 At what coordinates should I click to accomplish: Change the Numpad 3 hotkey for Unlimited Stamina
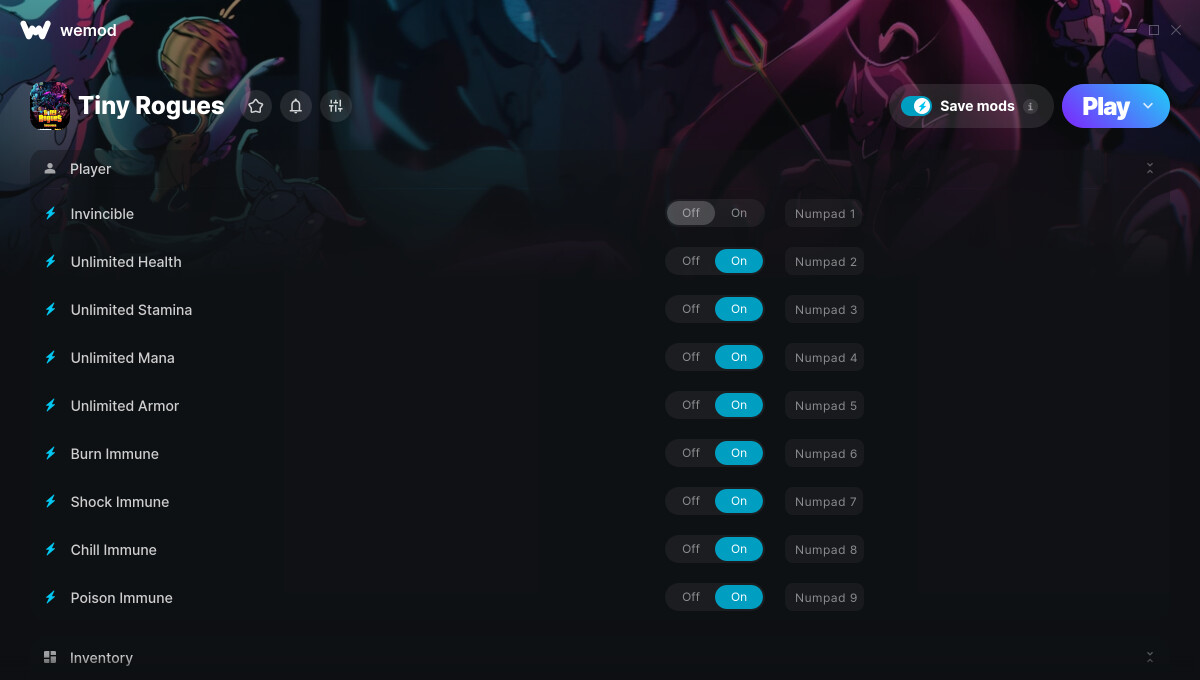[x=825, y=310]
